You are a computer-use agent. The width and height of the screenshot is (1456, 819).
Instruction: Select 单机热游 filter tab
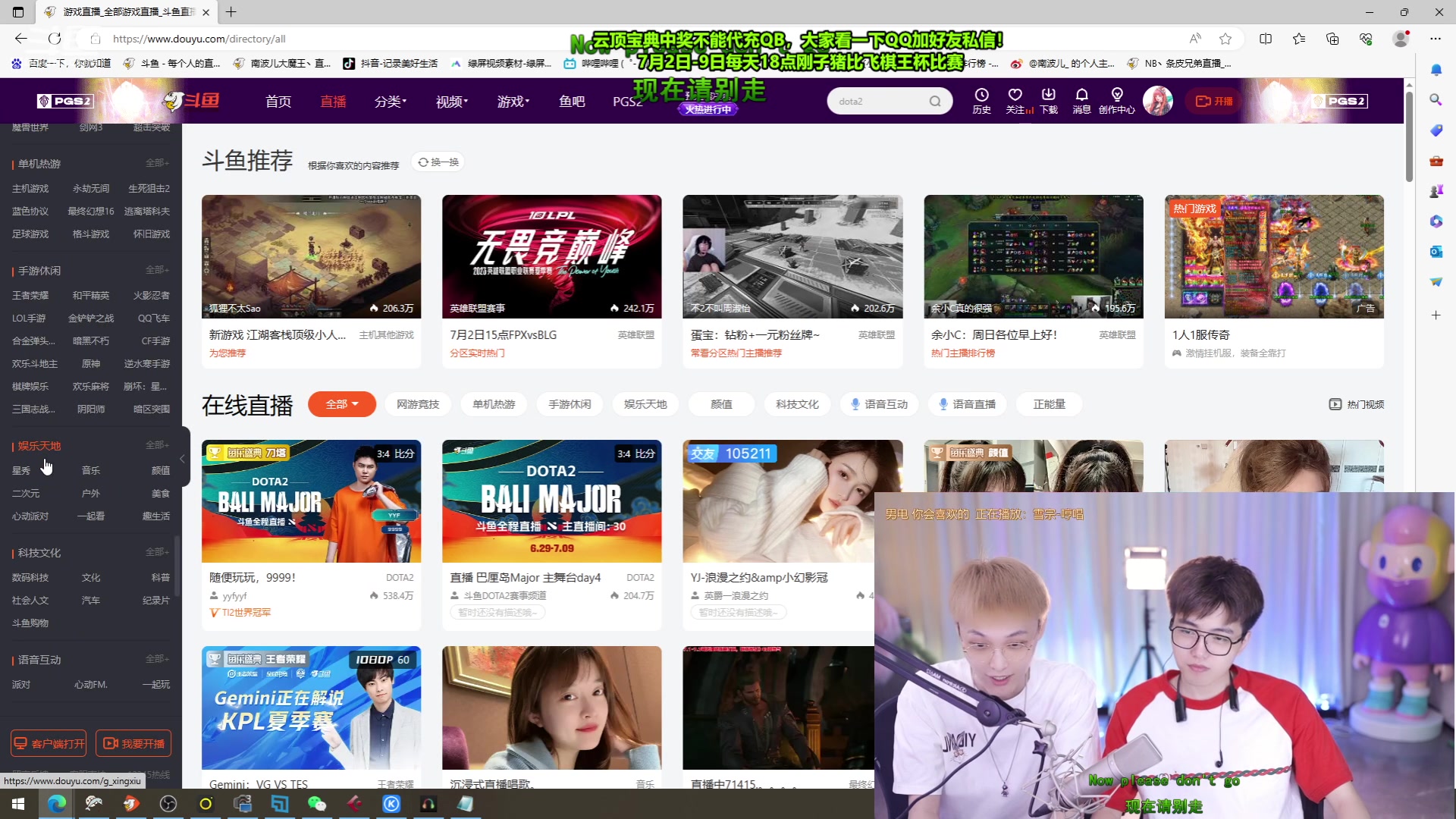494,404
